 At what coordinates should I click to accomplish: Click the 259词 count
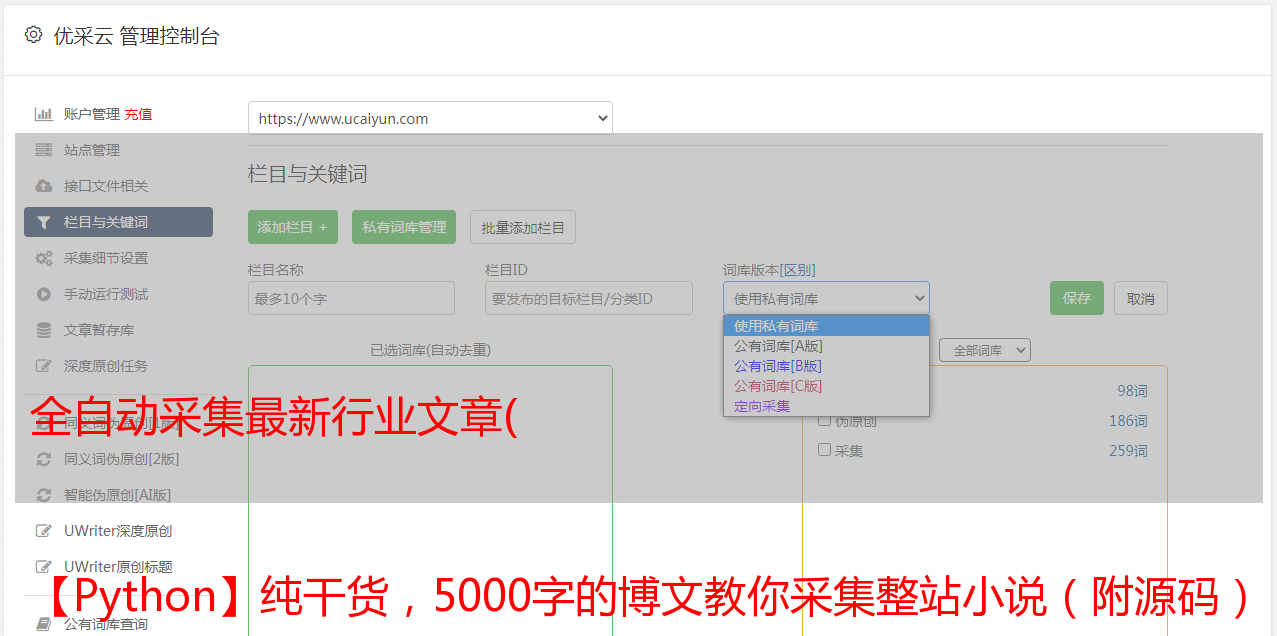click(x=1128, y=451)
